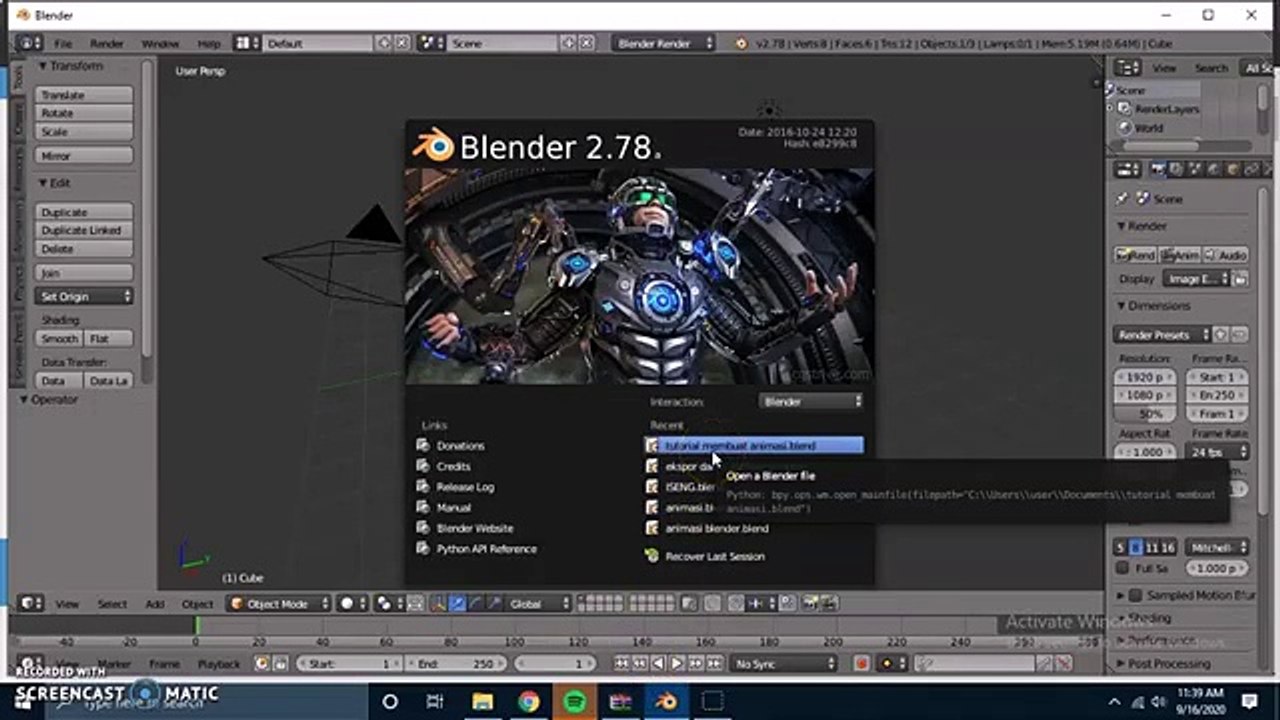
Task: Set anti-aliasing samples to 8
Action: pos(1136,548)
